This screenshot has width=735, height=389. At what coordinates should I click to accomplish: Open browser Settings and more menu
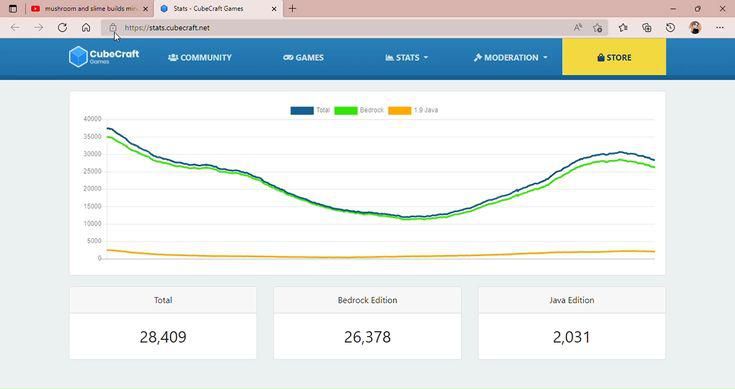720,28
